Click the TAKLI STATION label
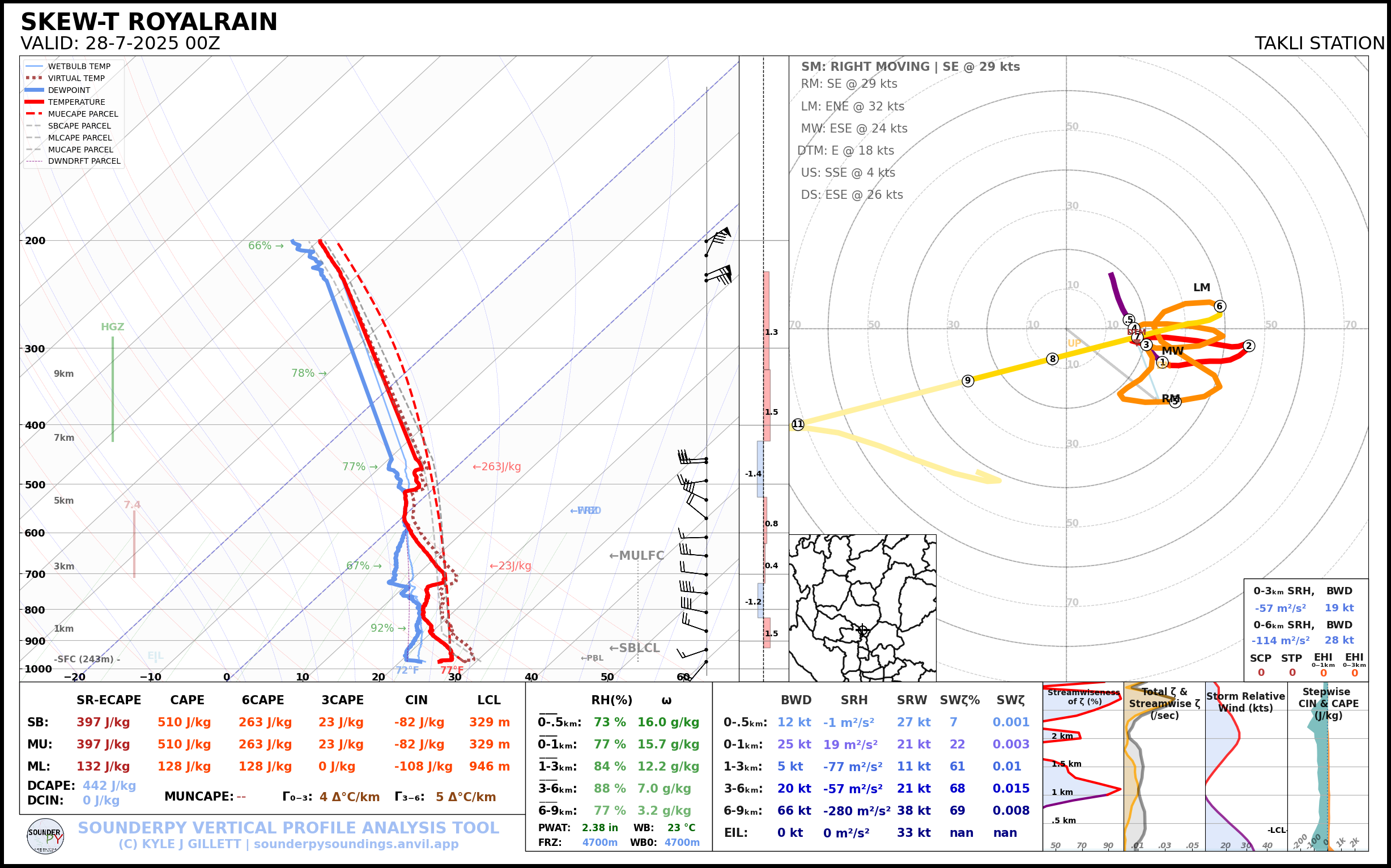 coord(1319,44)
